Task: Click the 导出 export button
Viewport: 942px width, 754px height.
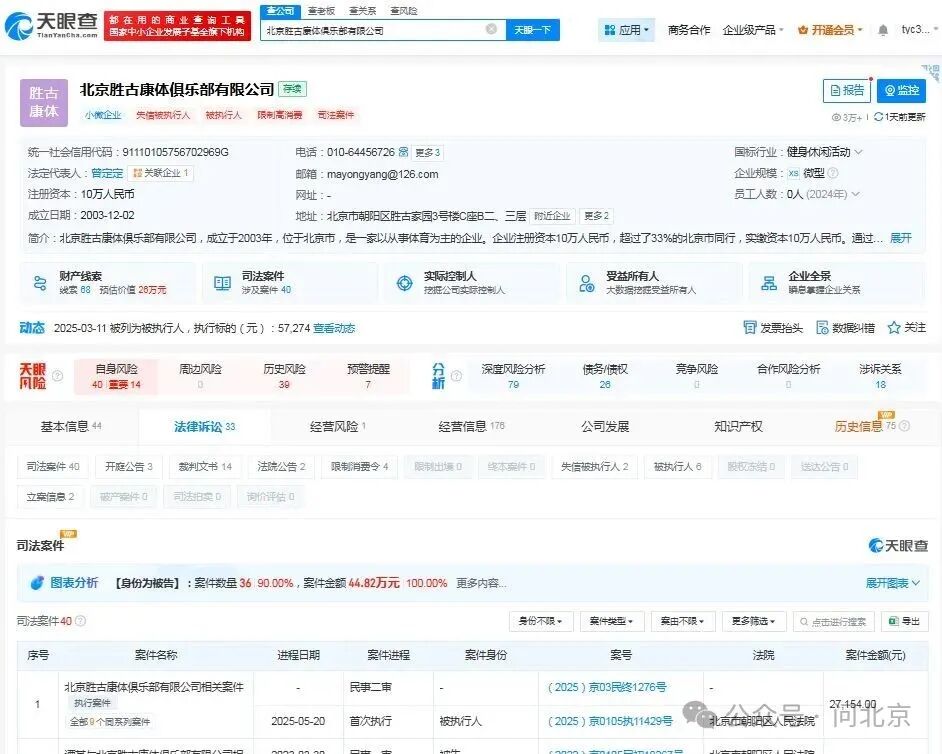Action: click(x=904, y=621)
